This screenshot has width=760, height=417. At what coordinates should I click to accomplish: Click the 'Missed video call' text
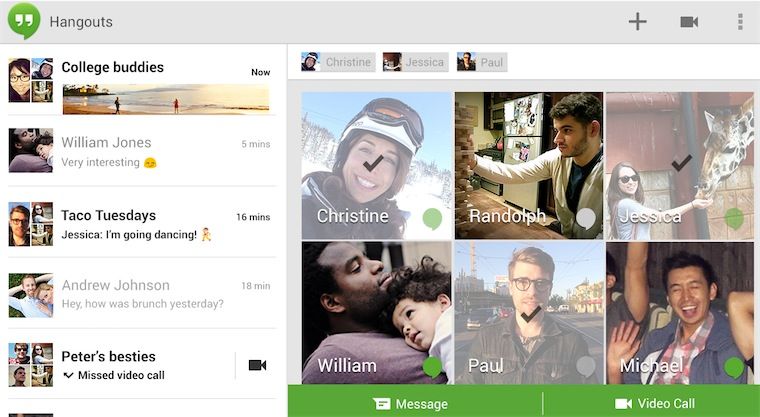click(x=121, y=375)
